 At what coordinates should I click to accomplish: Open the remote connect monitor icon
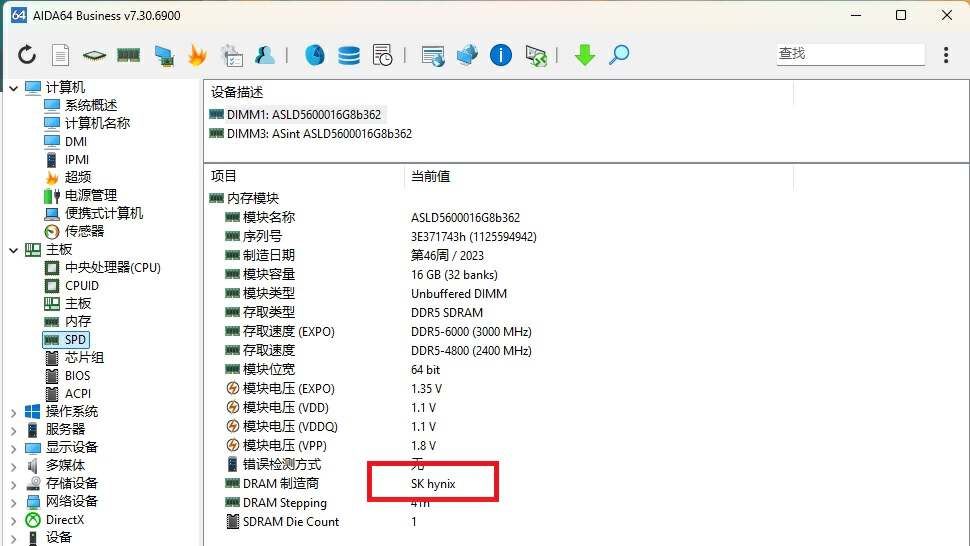pos(536,56)
